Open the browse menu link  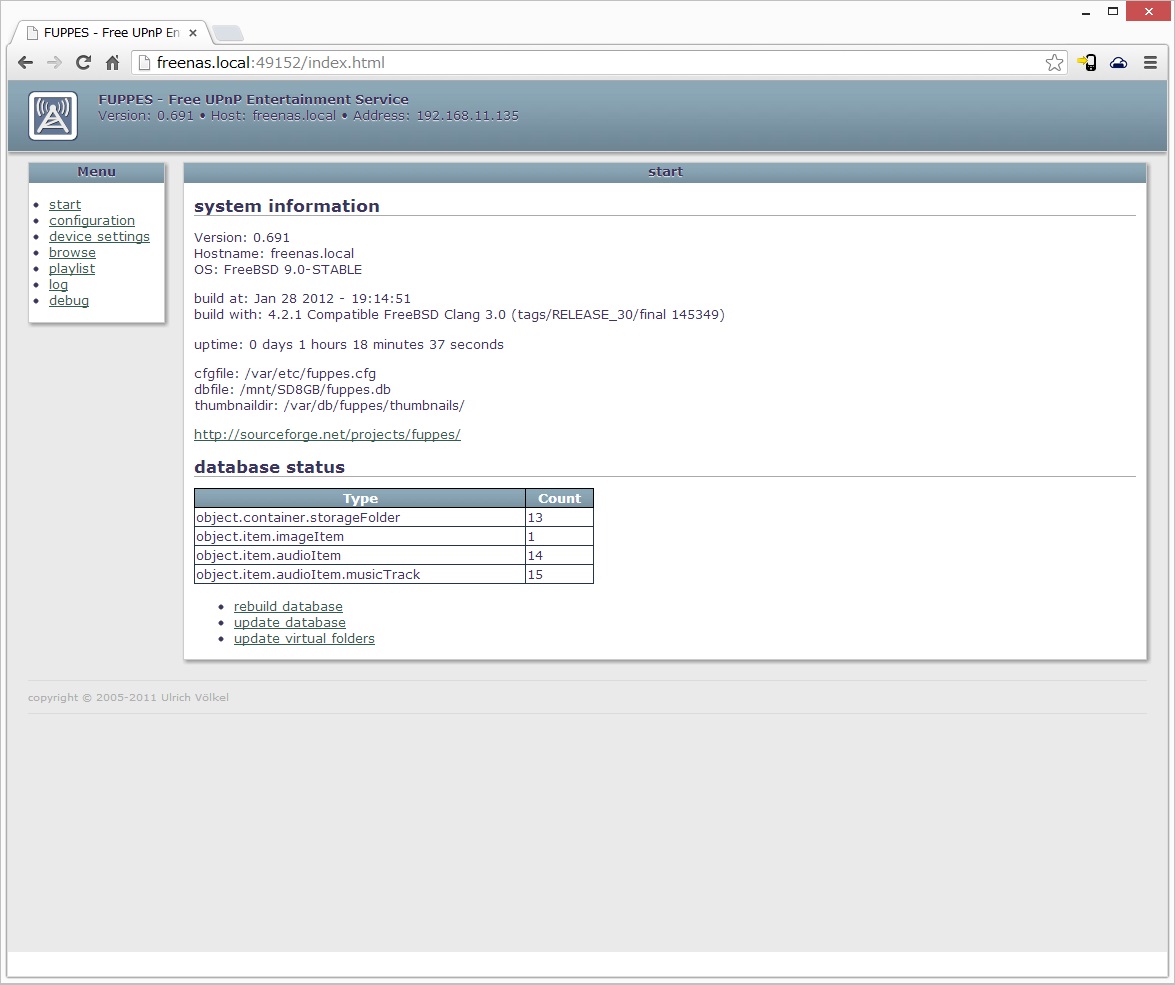point(73,253)
